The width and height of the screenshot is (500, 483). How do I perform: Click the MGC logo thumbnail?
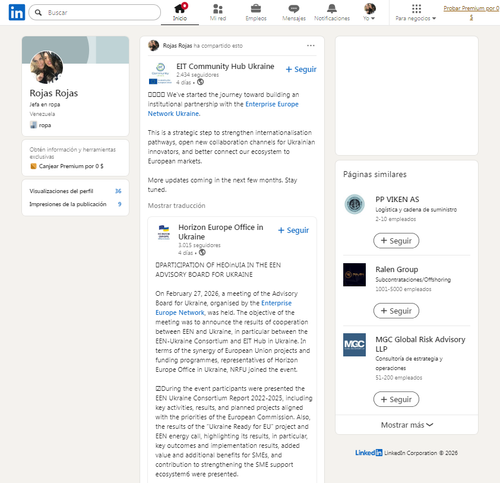[354, 345]
